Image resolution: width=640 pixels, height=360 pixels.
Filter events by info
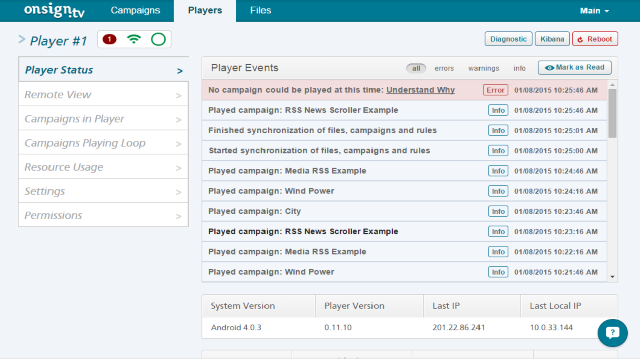click(x=519, y=68)
